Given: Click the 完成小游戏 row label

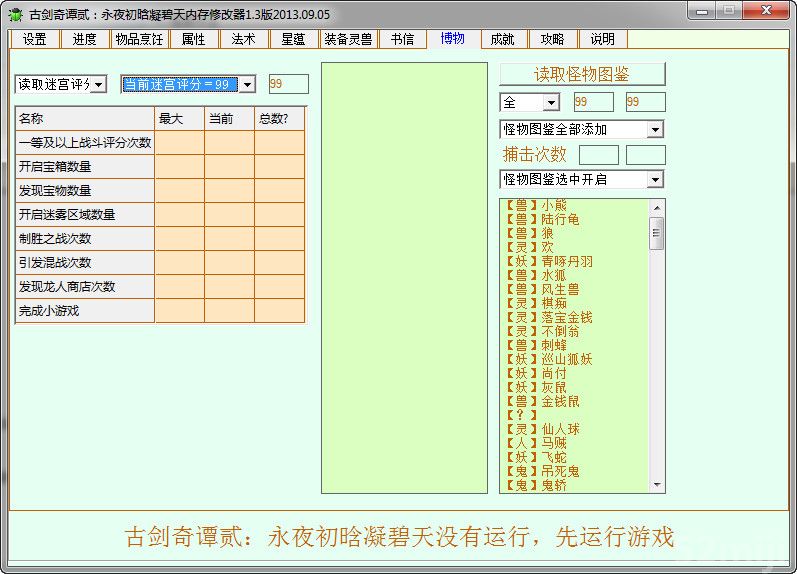Looking at the screenshot, I should click(x=85, y=311).
